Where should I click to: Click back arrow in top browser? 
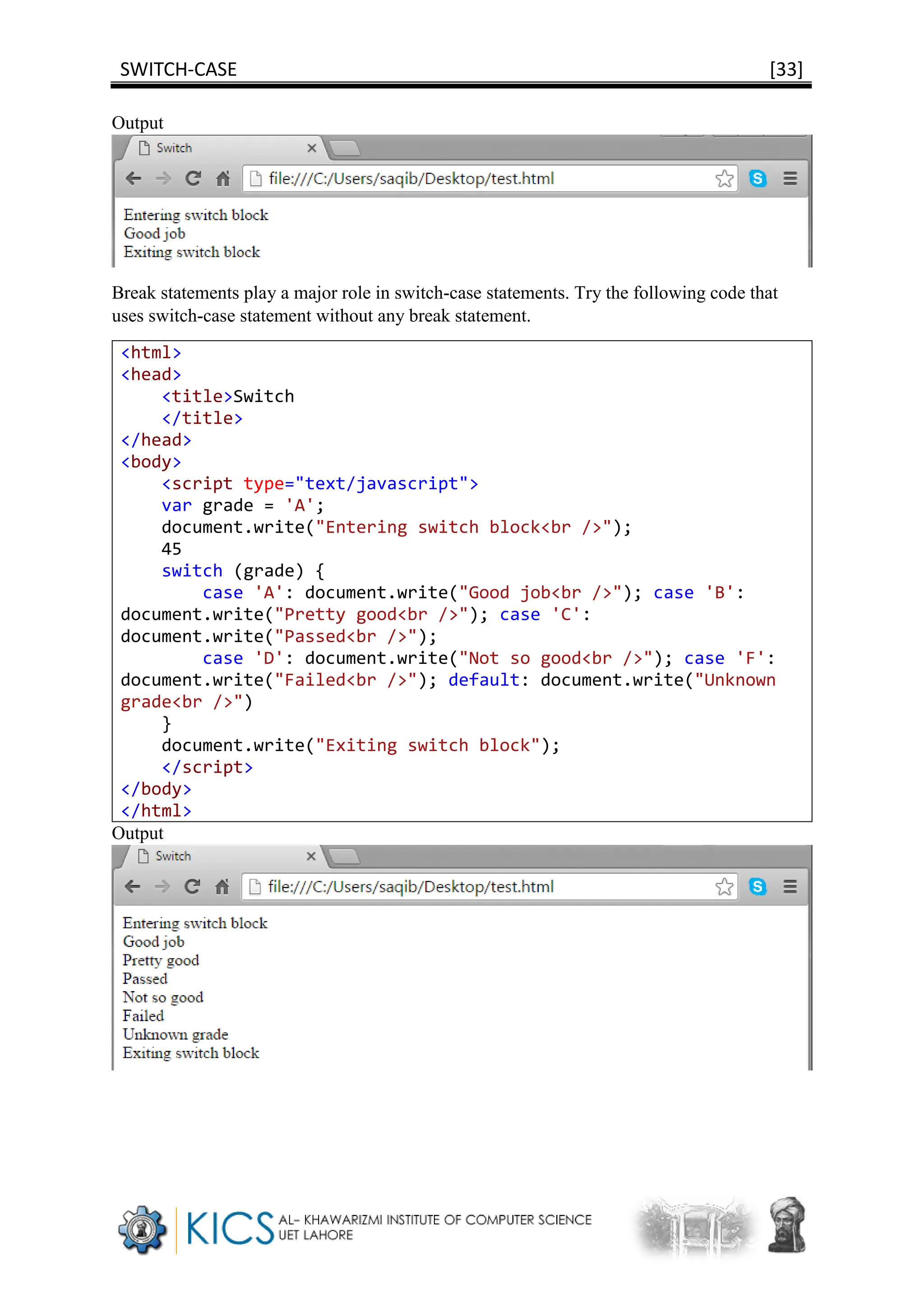pyautogui.click(x=134, y=179)
